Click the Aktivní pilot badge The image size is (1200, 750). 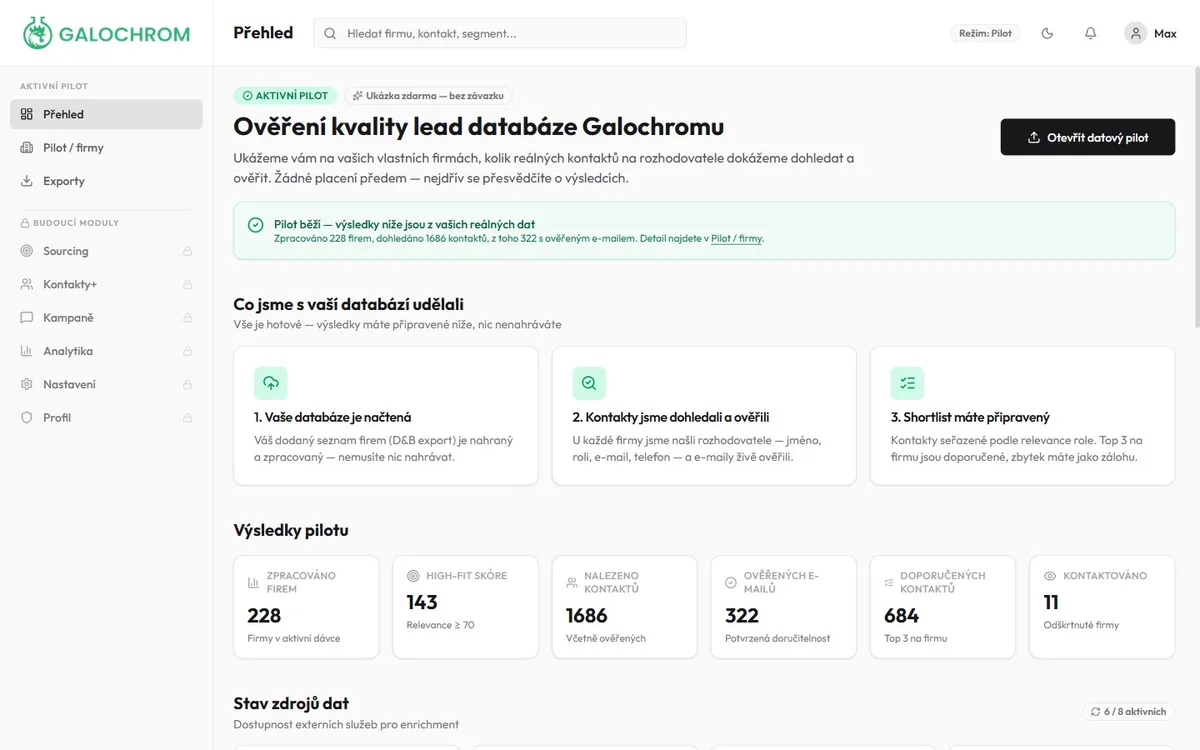tap(286, 96)
